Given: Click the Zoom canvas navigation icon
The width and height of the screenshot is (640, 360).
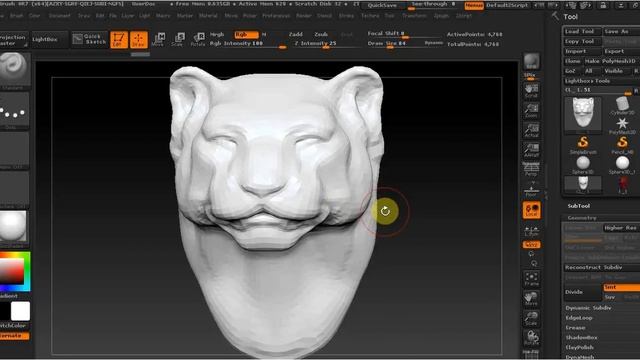Looking at the screenshot, I should point(531,111).
